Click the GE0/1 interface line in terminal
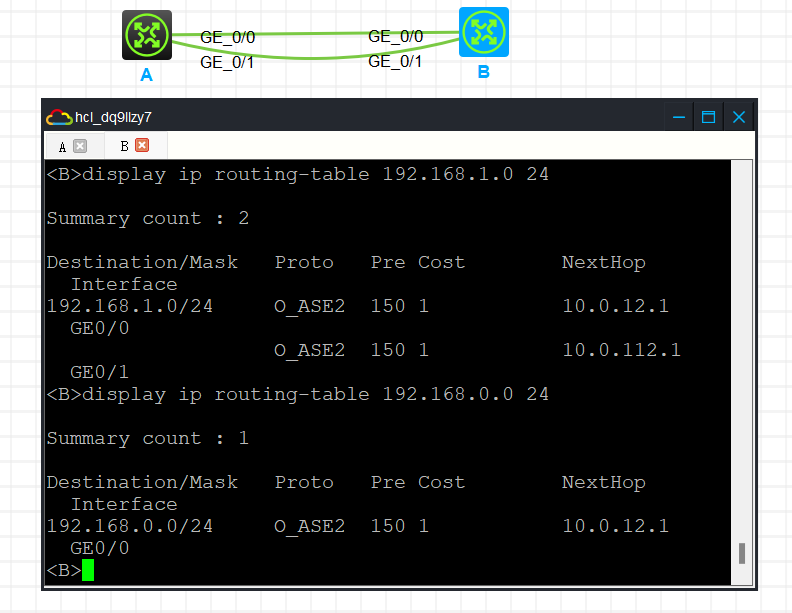The height and width of the screenshot is (613, 792). (100, 372)
